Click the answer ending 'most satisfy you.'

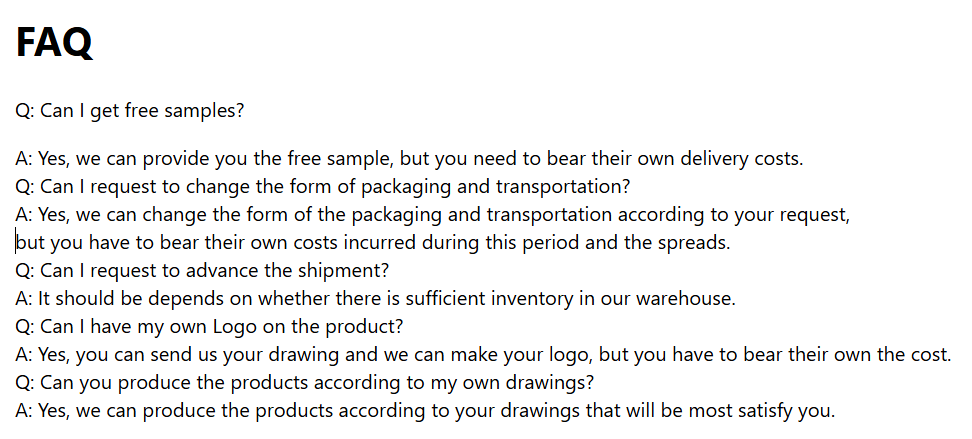[425, 410]
